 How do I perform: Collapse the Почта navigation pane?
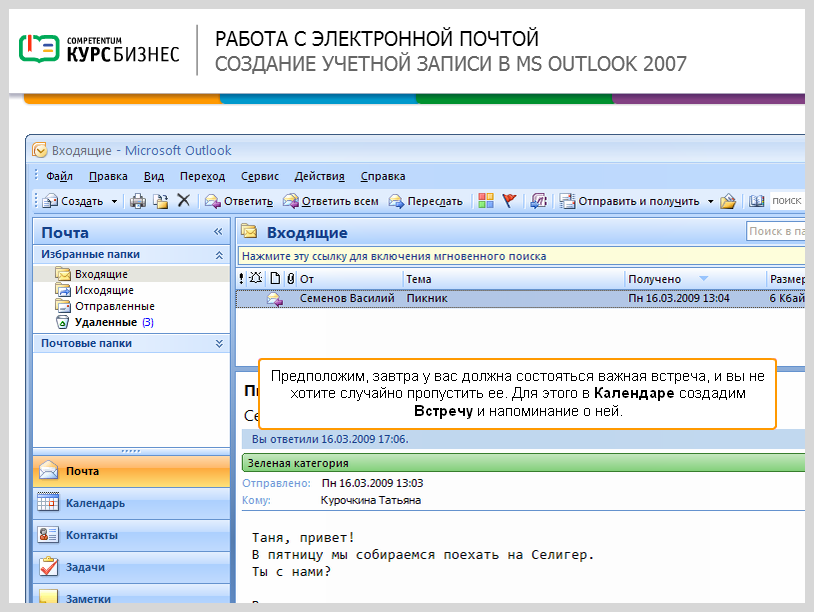pyautogui.click(x=218, y=232)
